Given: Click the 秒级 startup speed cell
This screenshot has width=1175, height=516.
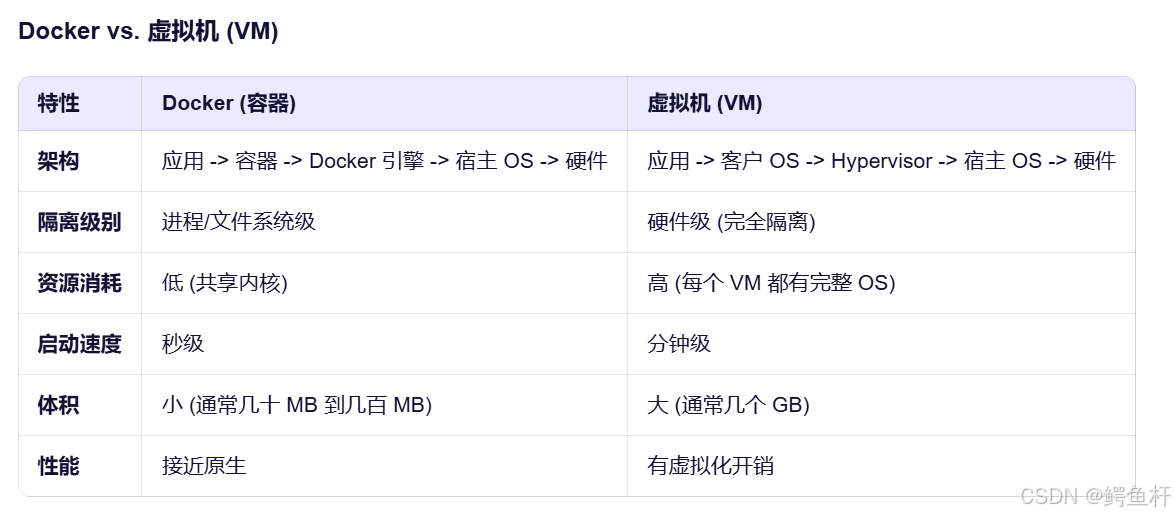Looking at the screenshot, I should pyautogui.click(x=183, y=344).
